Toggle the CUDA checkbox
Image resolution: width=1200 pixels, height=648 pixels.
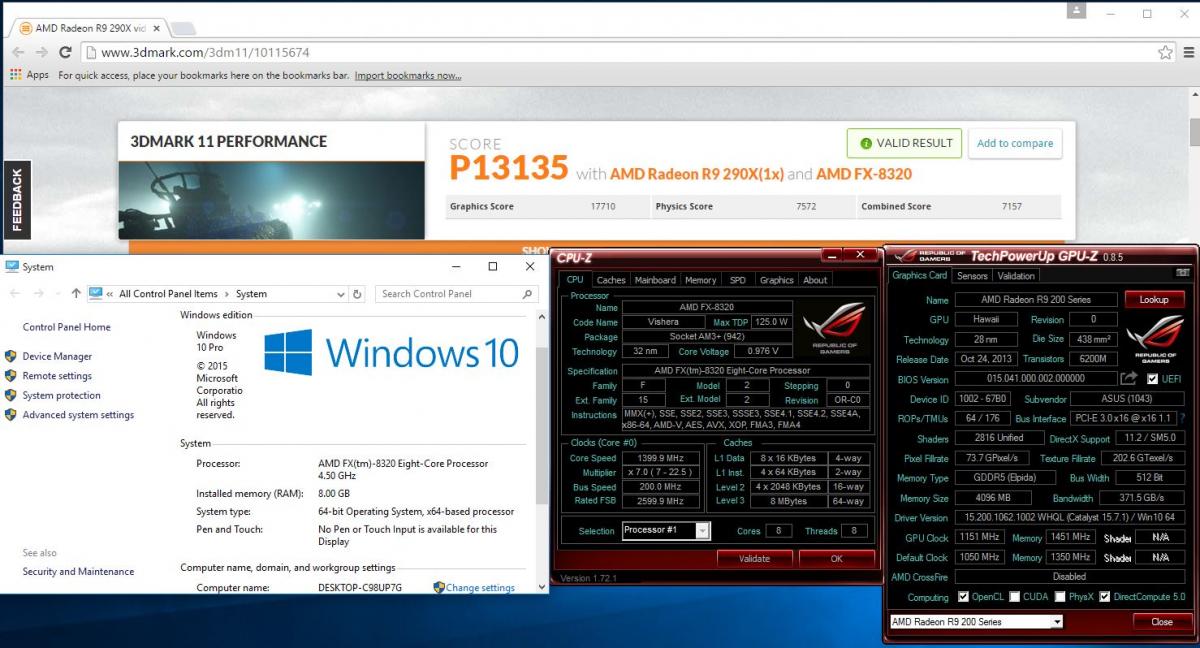point(1014,597)
